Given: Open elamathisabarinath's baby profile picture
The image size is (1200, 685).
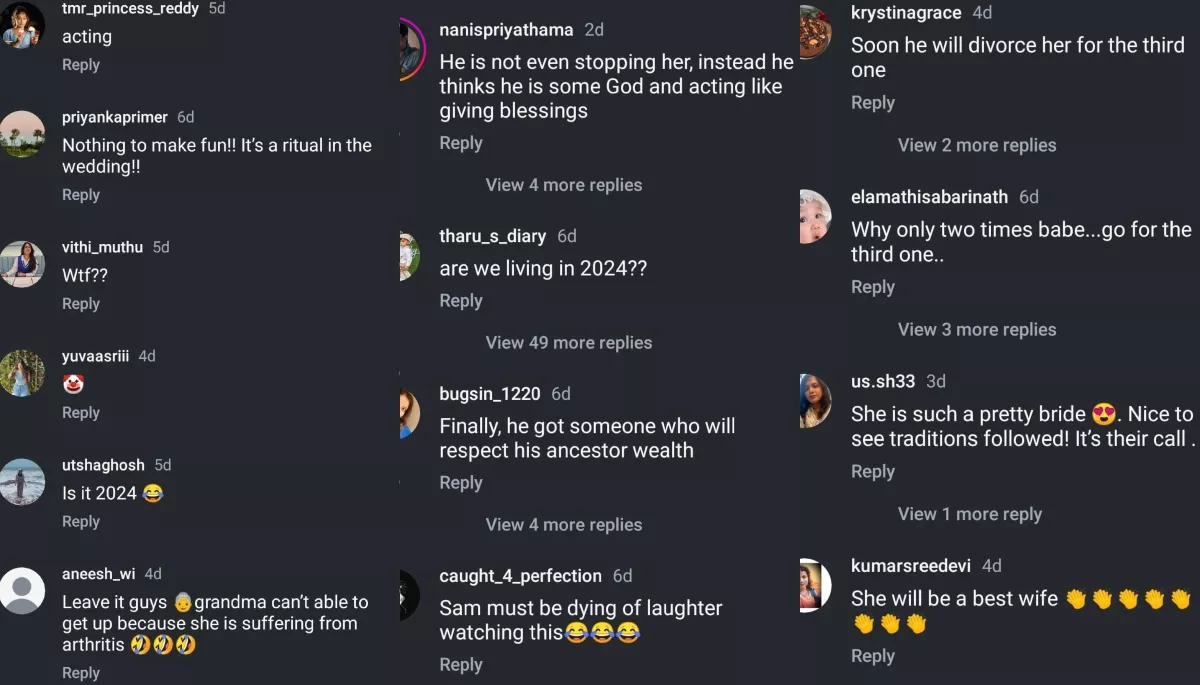Looking at the screenshot, I should pyautogui.click(x=815, y=216).
